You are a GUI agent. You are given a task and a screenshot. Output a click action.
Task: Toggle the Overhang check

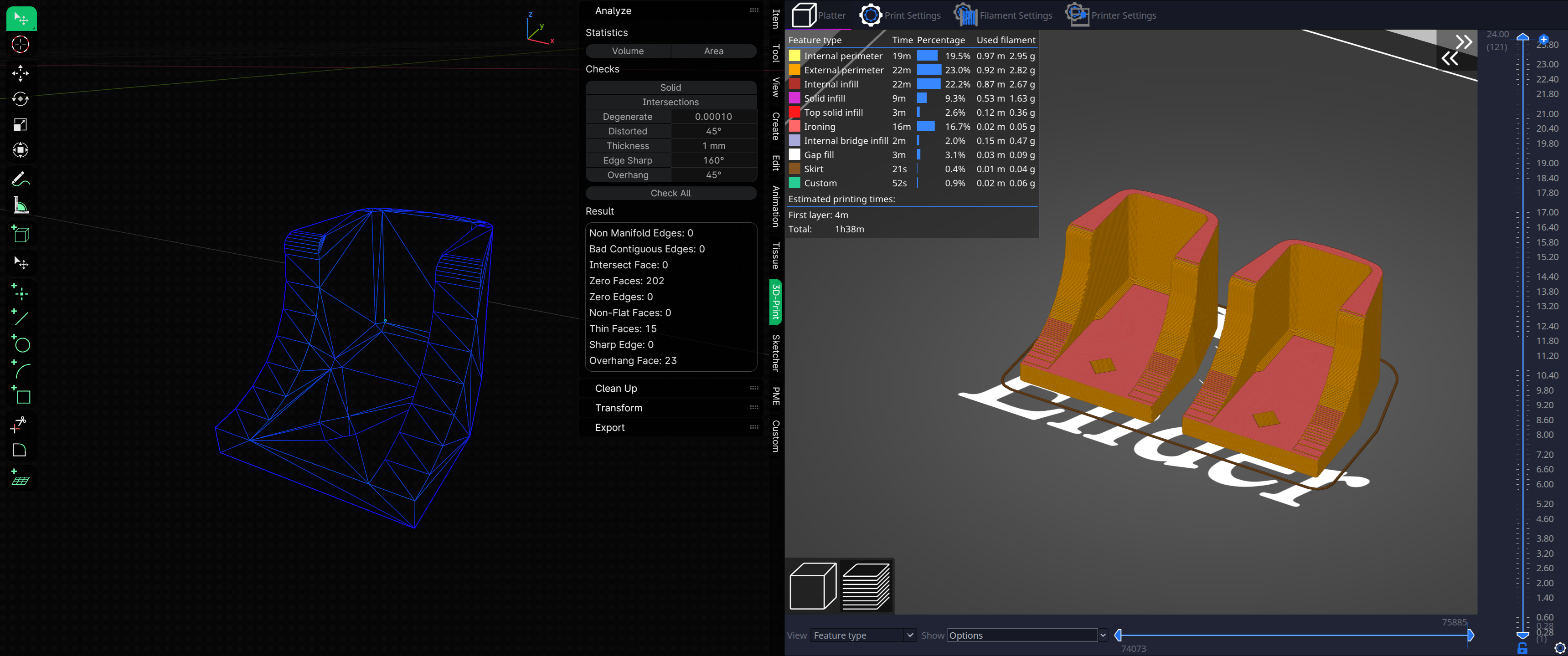tap(628, 175)
